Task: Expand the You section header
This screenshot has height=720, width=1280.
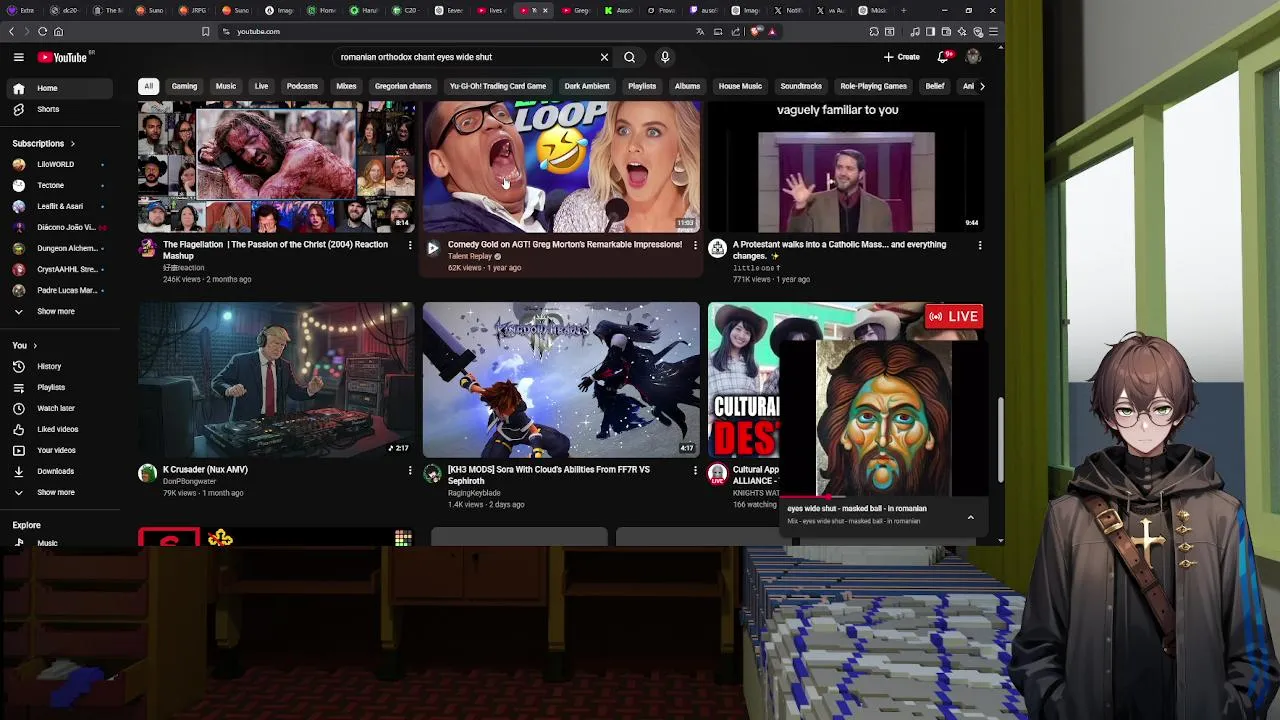Action: click(x=26, y=345)
